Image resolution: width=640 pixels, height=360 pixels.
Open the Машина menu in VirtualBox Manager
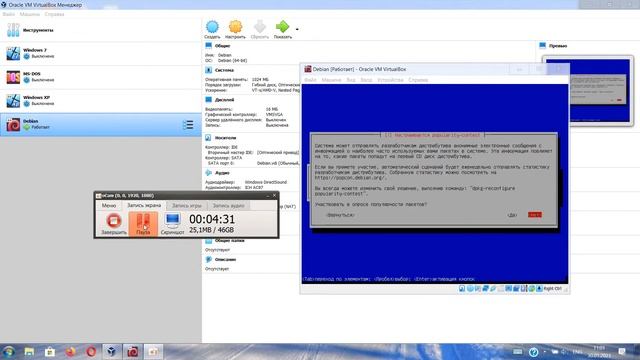[x=30, y=14]
